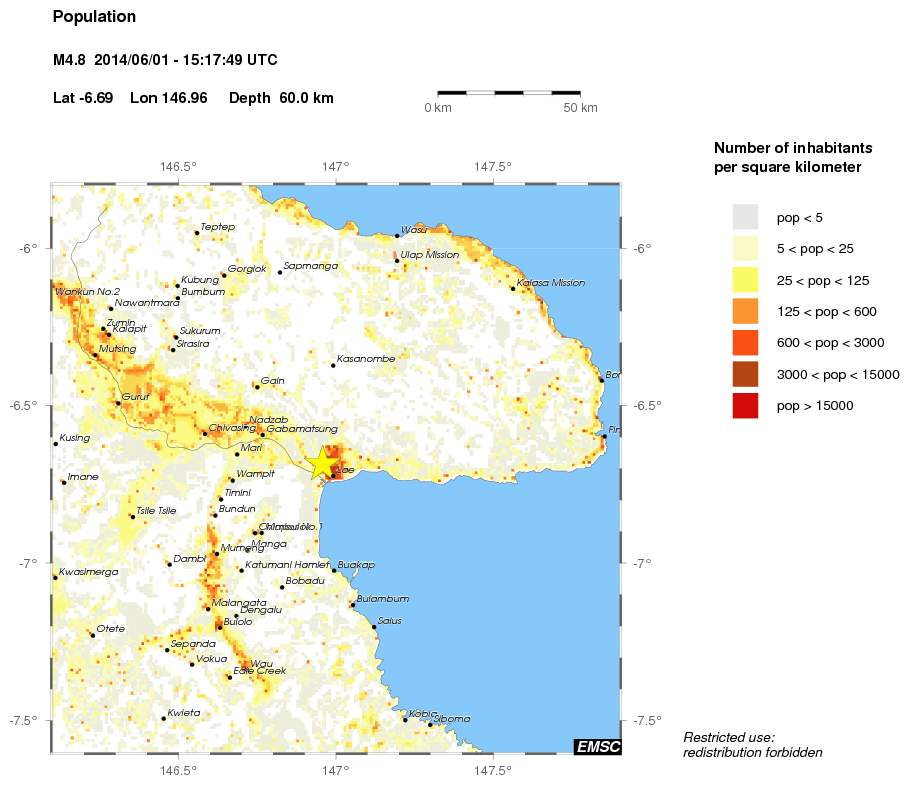Screen dimensions: 910x785
Task: Click the Otete town marker dot
Action: [92, 635]
